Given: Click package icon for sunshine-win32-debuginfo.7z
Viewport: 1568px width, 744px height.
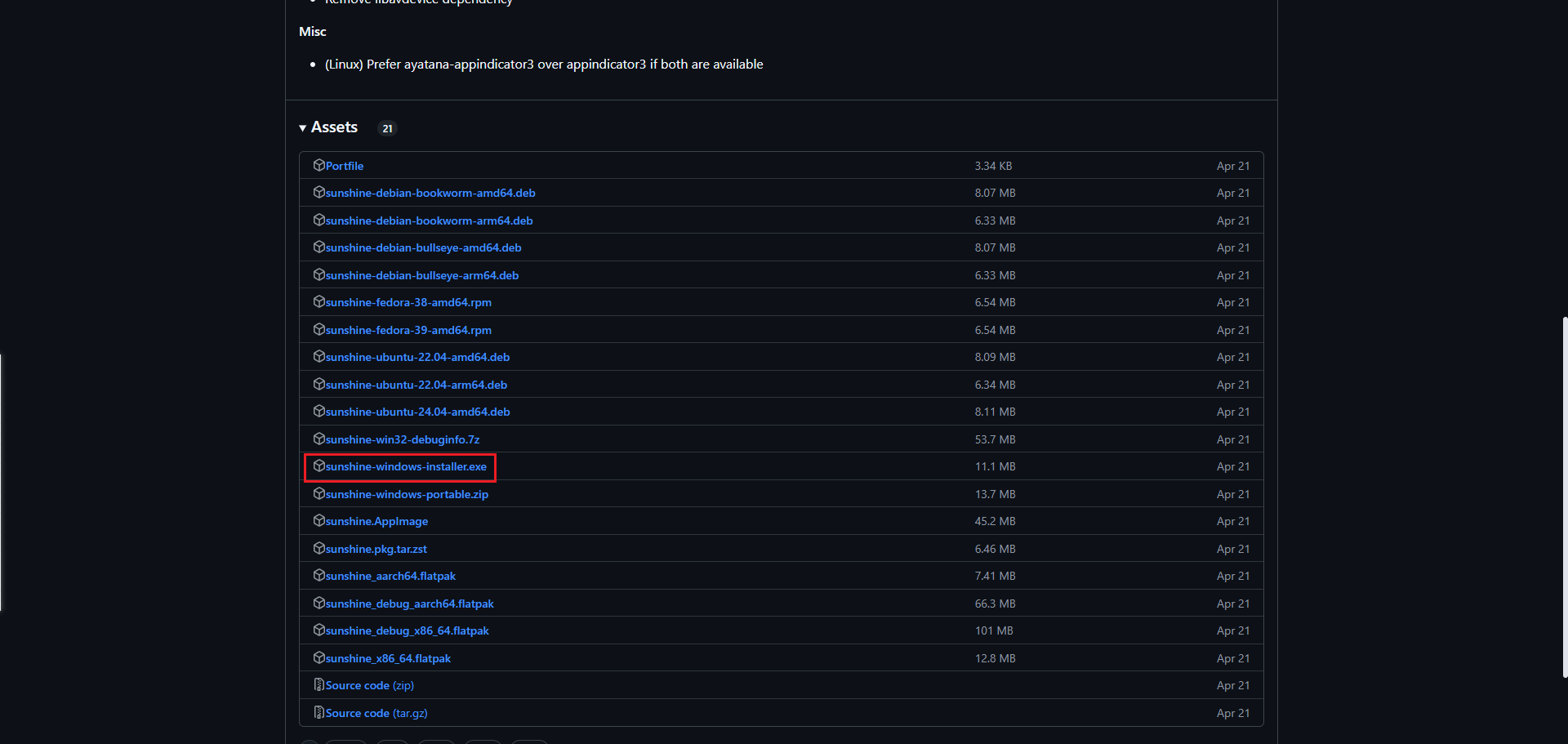Looking at the screenshot, I should [319, 439].
